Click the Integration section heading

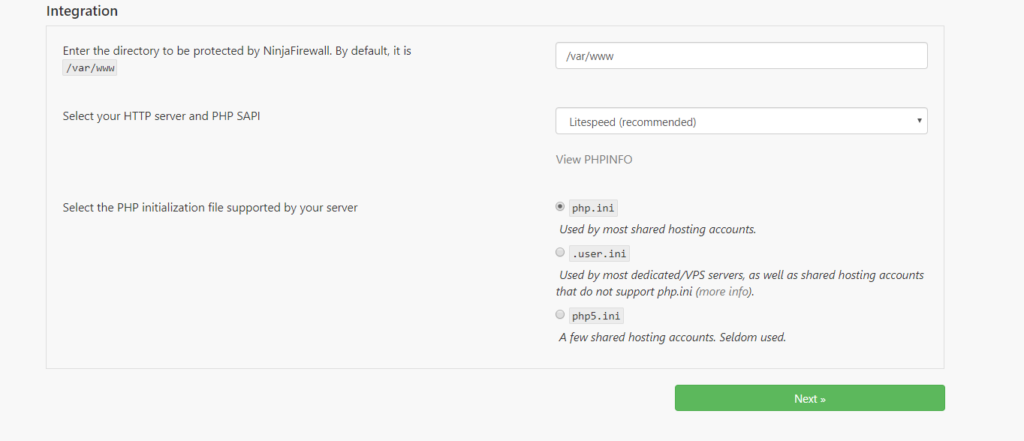coord(82,11)
